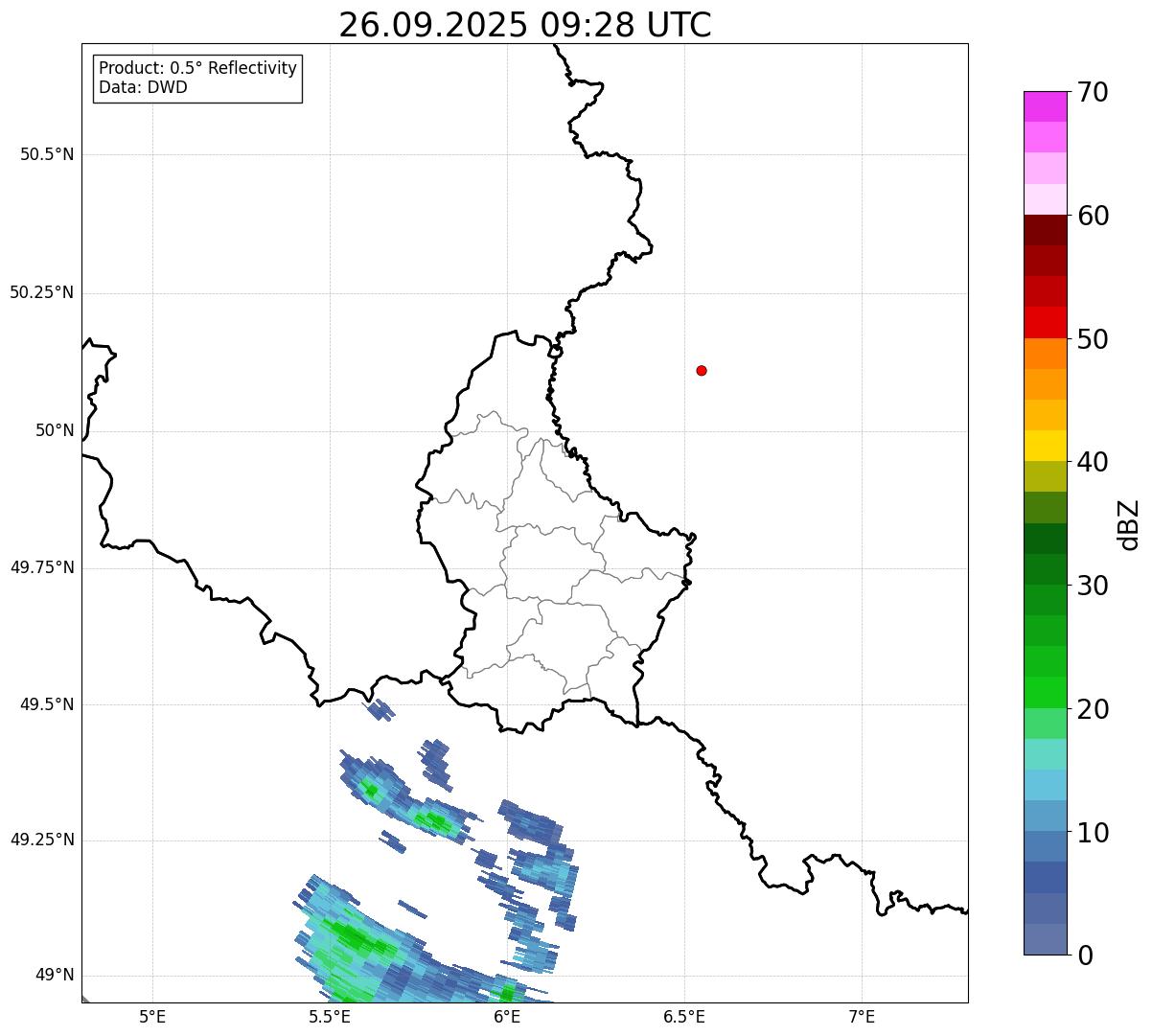Screen dimensions: 1152x1036
Task: Select the "Product: 0.5° Reflectivity" label
Action: point(197,69)
